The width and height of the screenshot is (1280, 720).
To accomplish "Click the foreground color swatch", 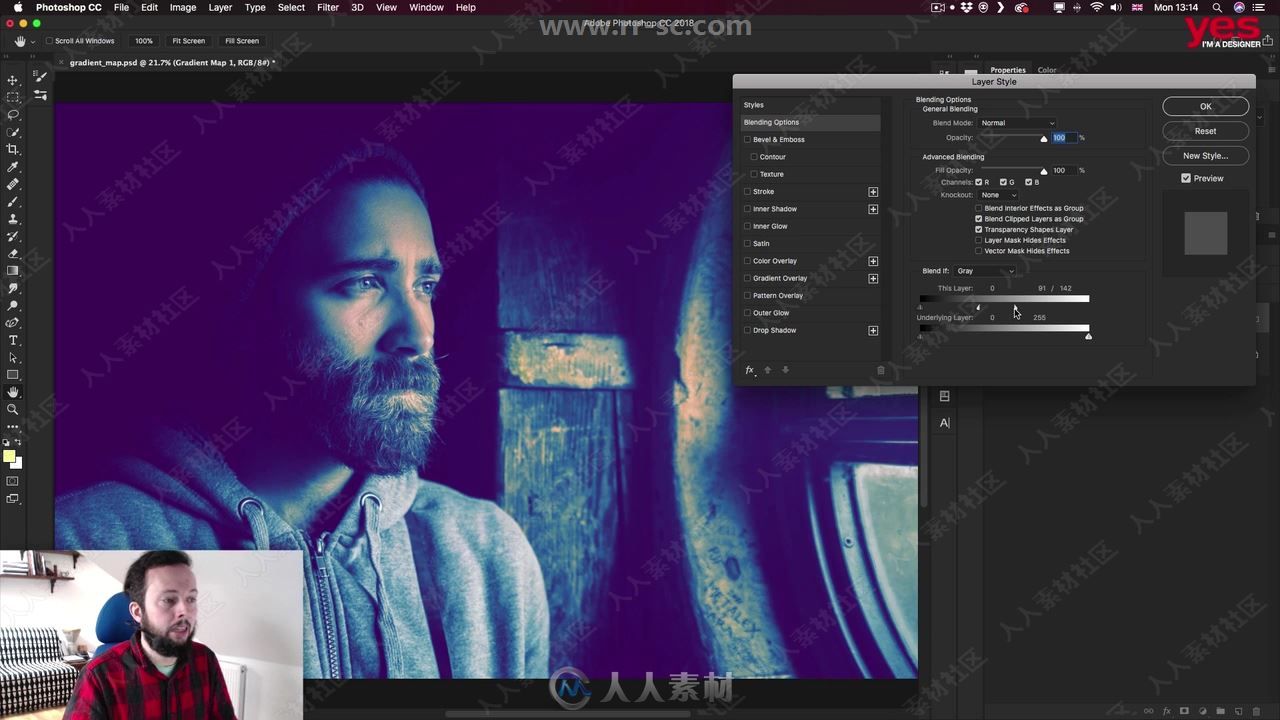I will tap(10, 457).
